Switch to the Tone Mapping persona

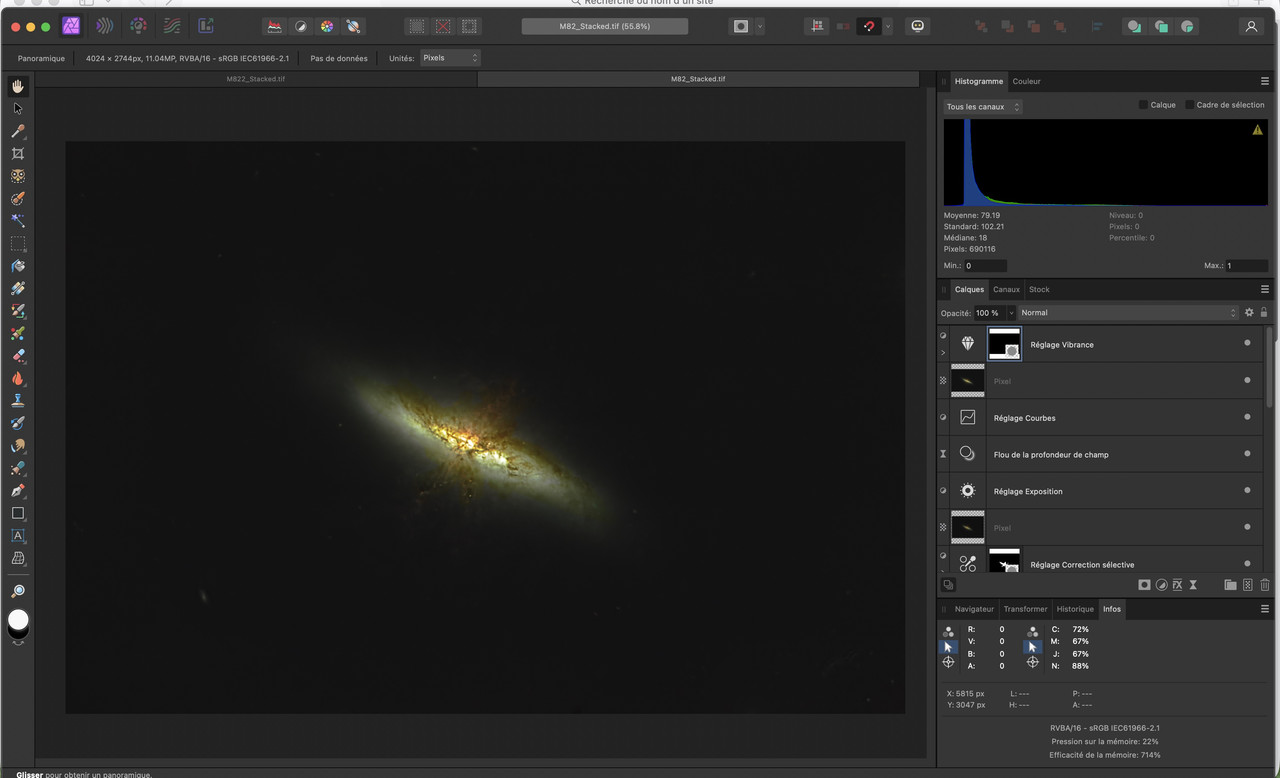pos(172,26)
